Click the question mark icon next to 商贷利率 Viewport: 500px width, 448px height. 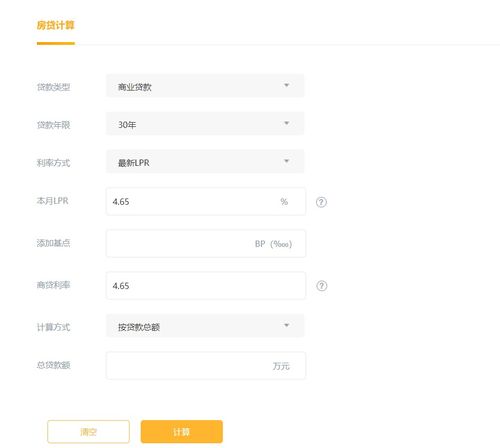click(321, 286)
